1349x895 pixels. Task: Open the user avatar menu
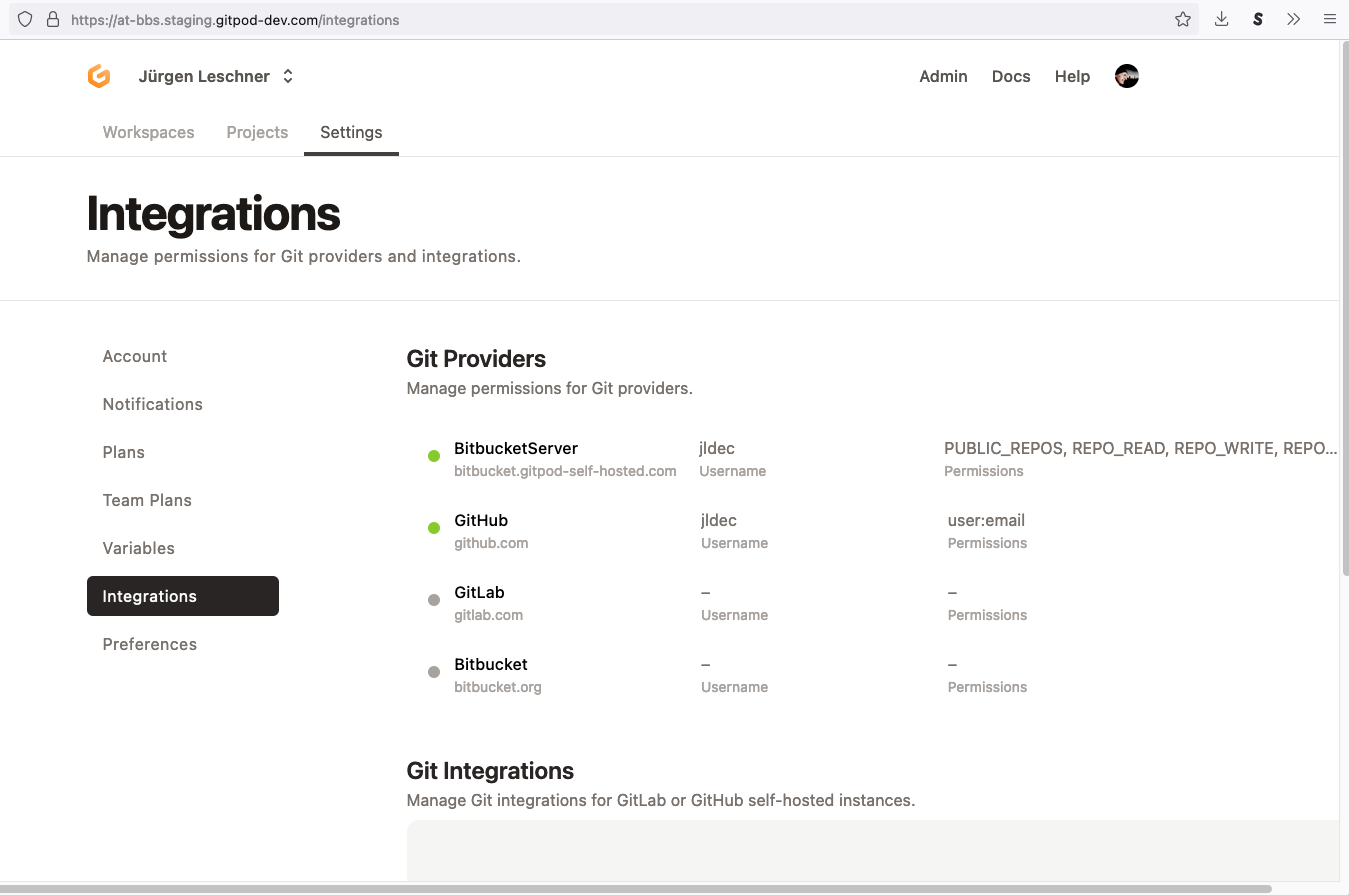click(x=1127, y=76)
